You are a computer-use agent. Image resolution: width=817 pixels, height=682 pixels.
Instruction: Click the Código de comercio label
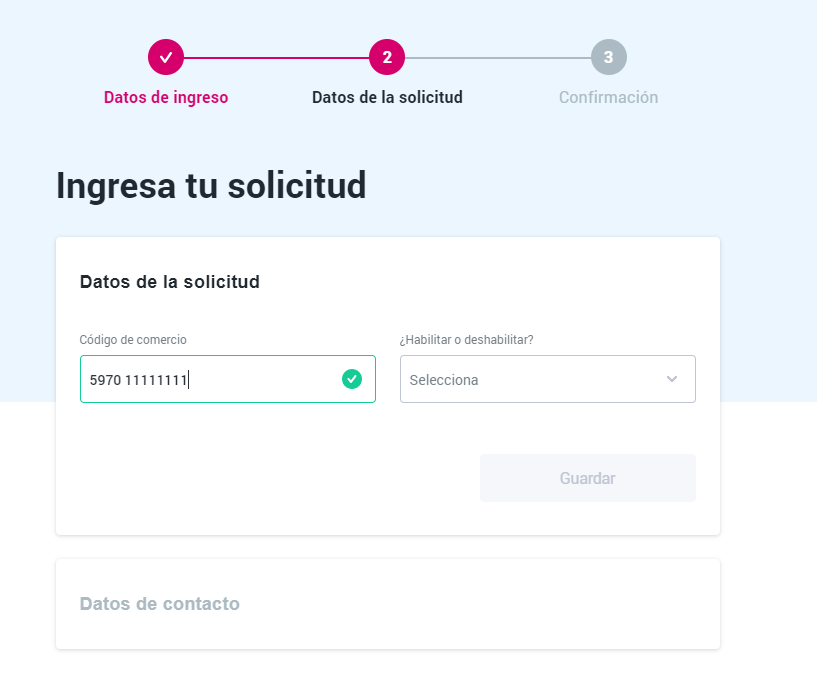133,340
